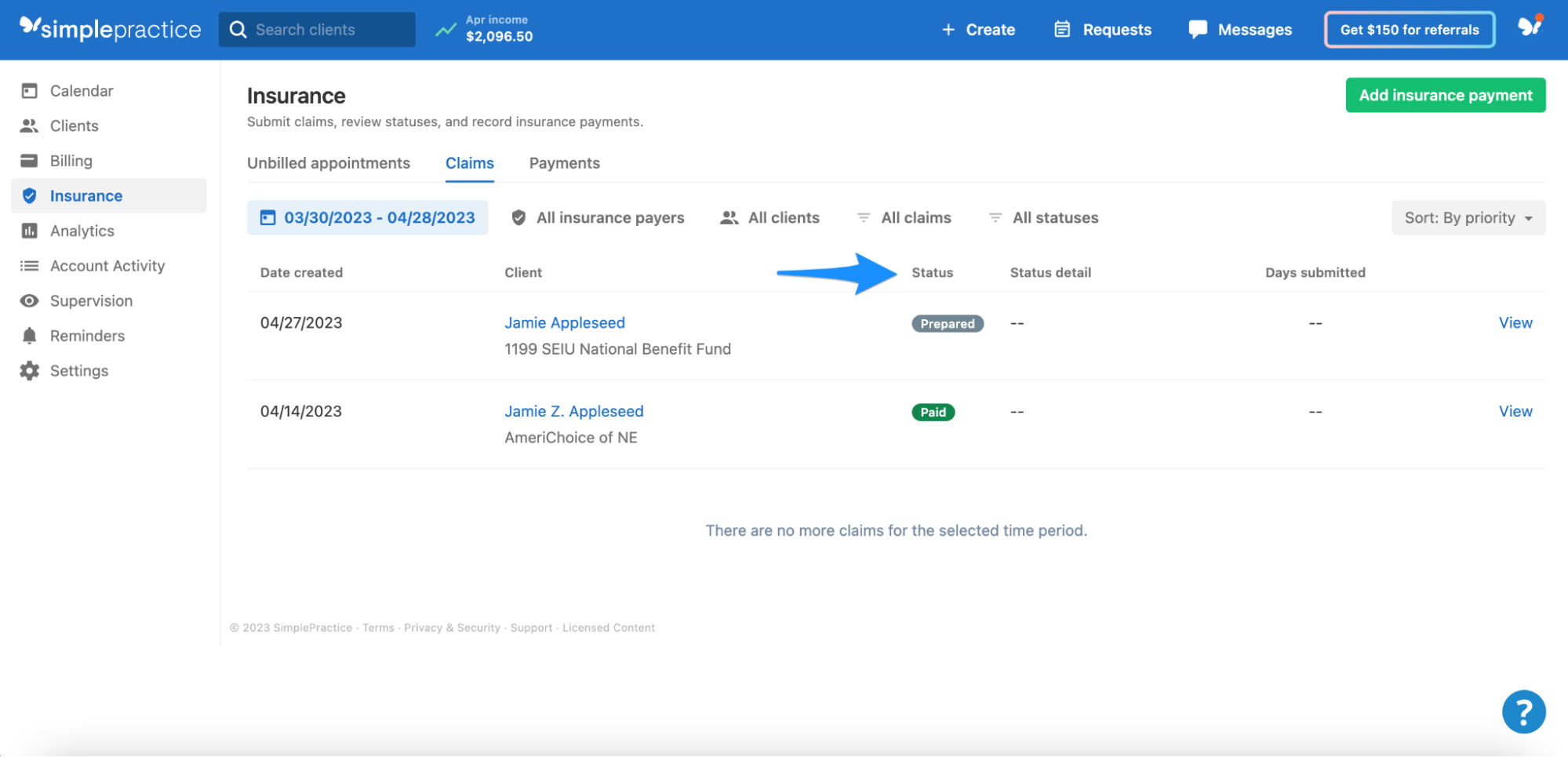Click the Licensed Content footer link

(609, 628)
